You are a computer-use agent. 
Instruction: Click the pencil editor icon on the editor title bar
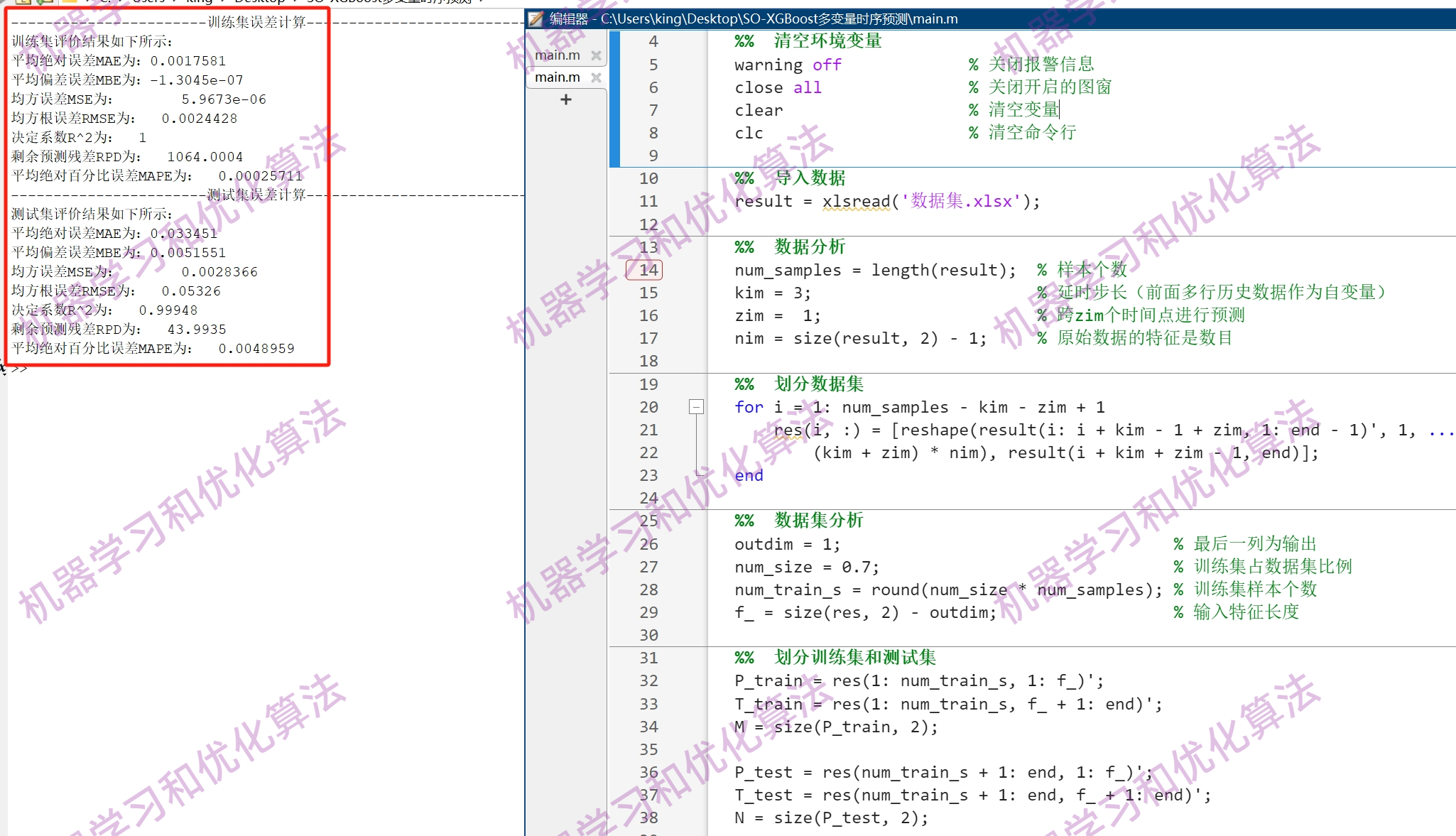click(x=535, y=19)
